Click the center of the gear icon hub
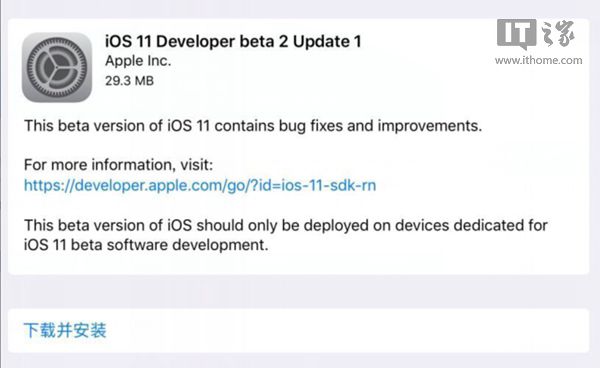The height and width of the screenshot is (368, 600). 57,67
